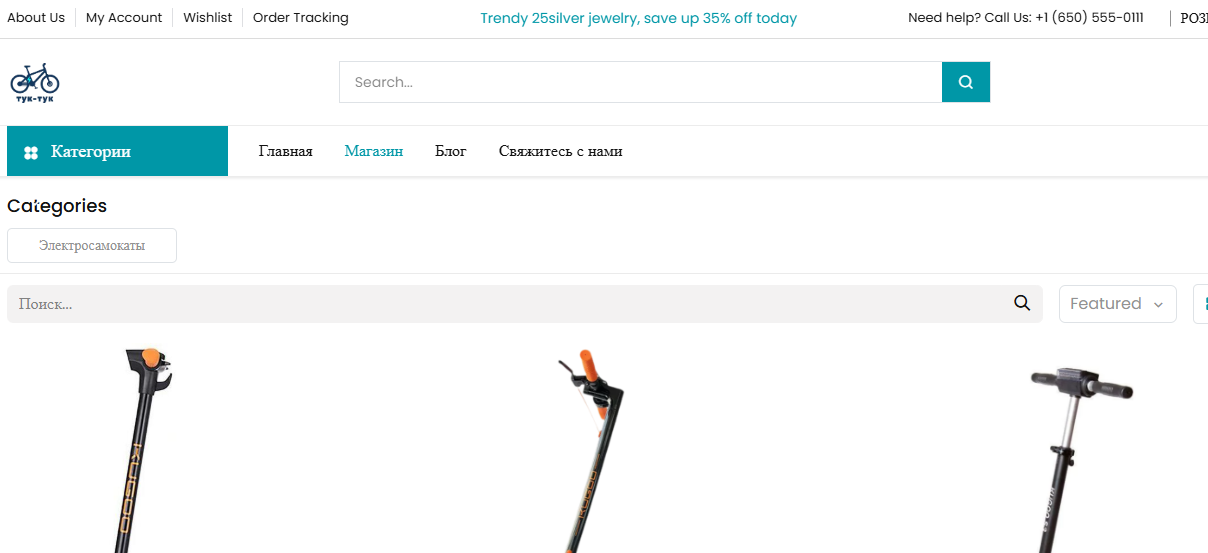Expand the Категории menu panel
This screenshot has height=553, width=1208.
(x=117, y=151)
